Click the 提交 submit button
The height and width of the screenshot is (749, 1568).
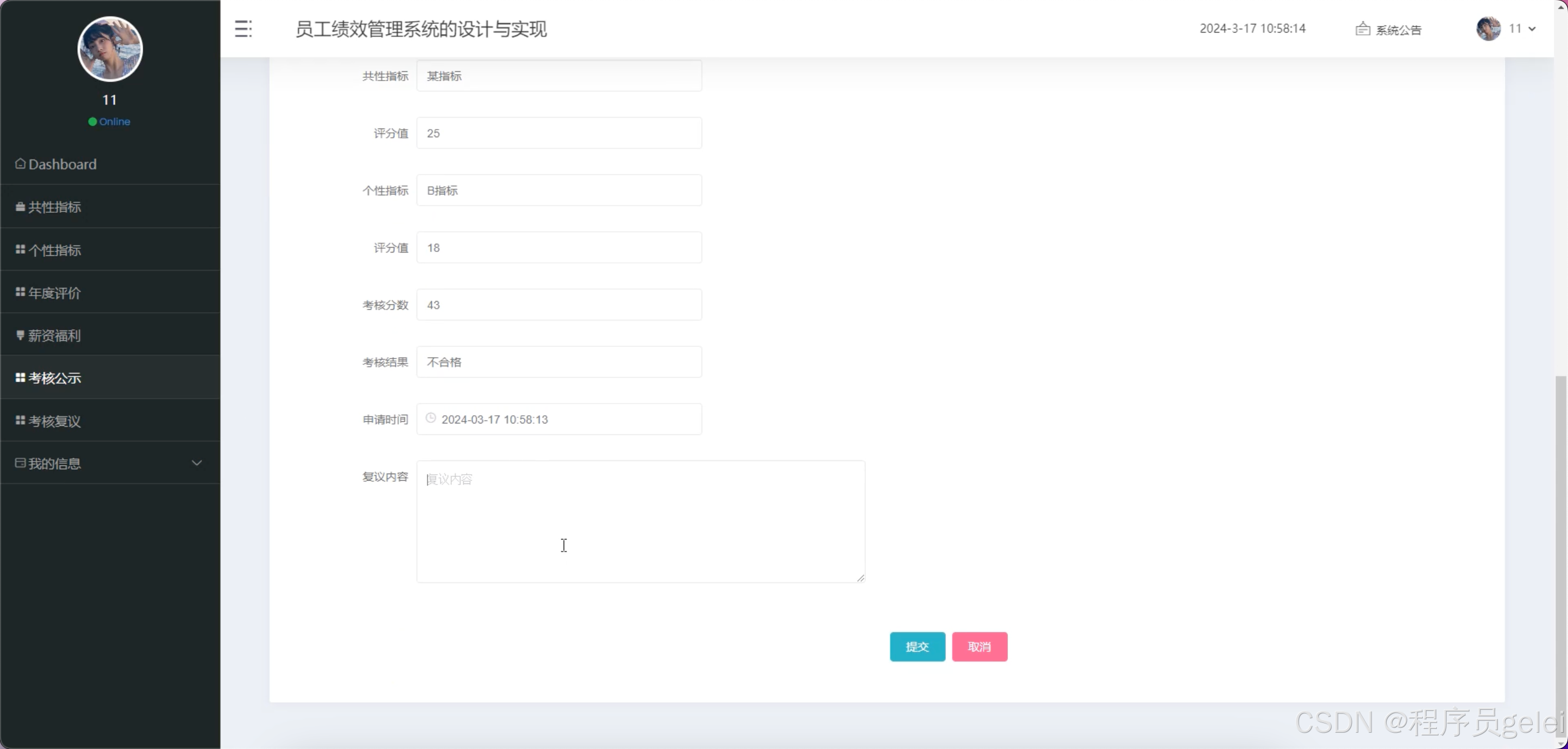(x=917, y=646)
